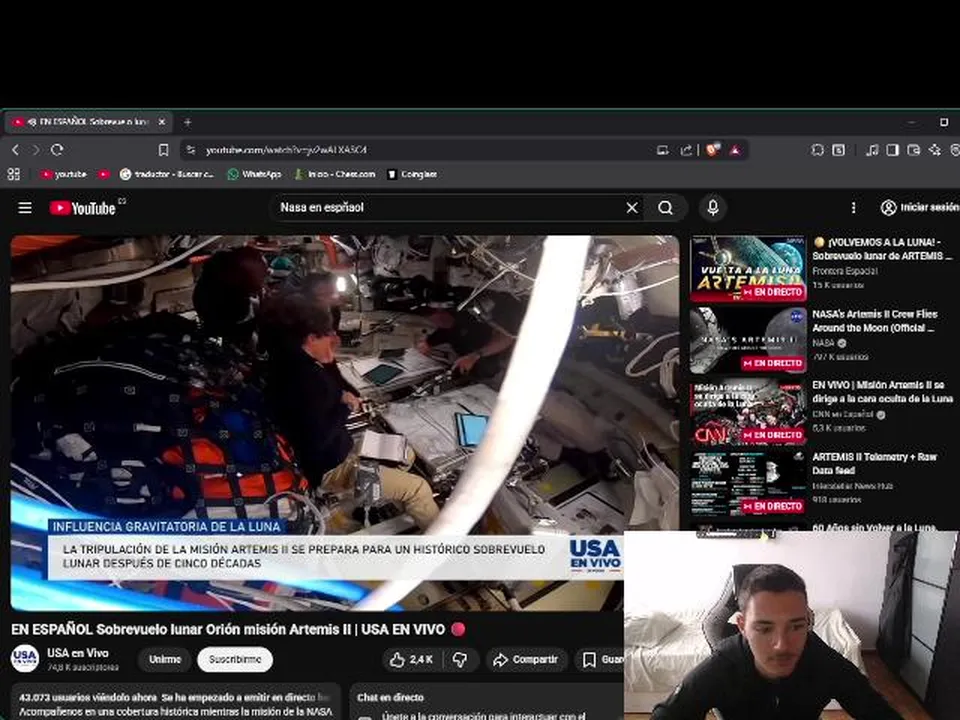The image size is (960, 720).
Task: Click the Suscribirme subscribe button
Action: pos(235,659)
